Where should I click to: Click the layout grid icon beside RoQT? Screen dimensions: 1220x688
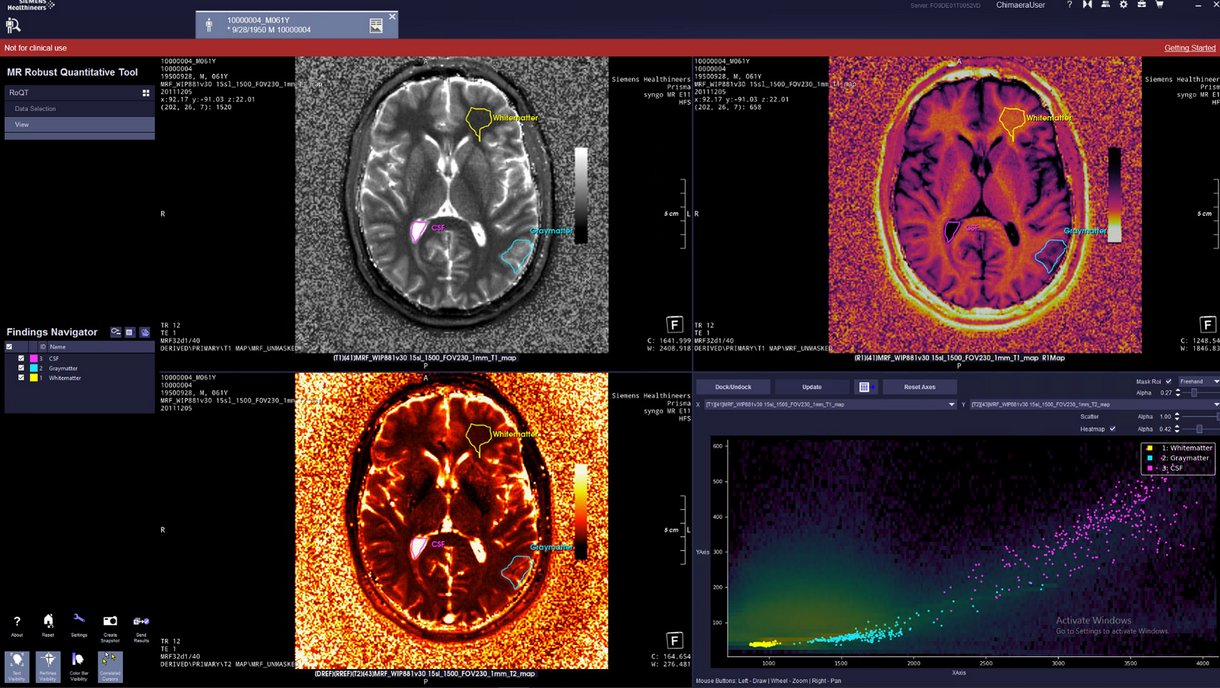146,93
